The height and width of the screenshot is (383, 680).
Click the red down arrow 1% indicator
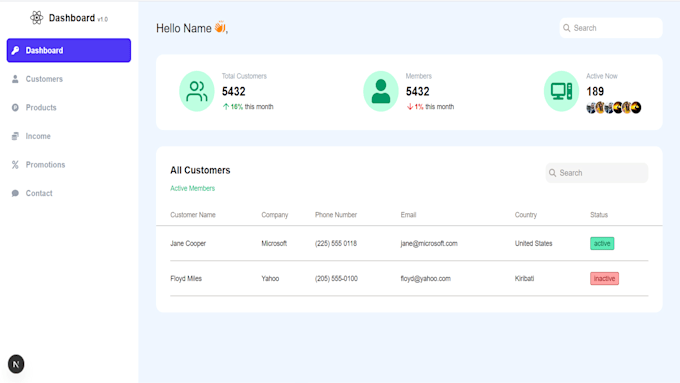pyautogui.click(x=415, y=107)
